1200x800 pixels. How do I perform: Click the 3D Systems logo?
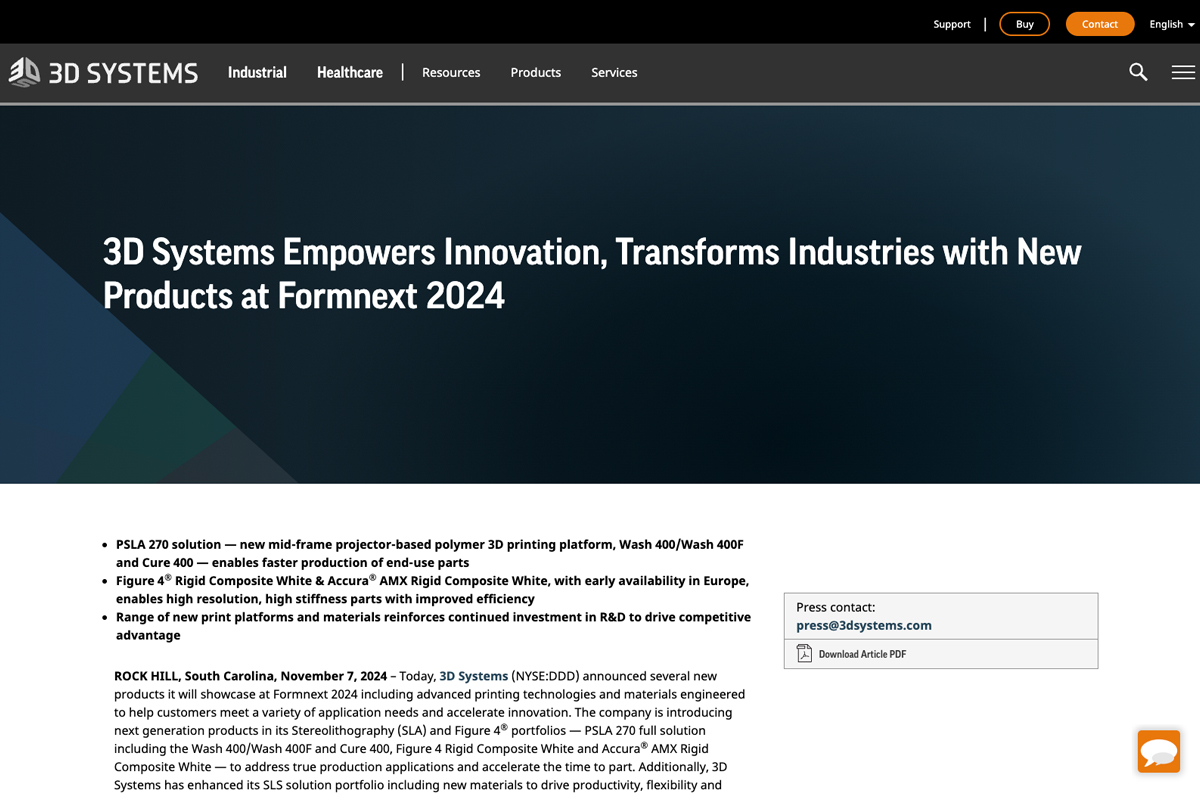(104, 72)
